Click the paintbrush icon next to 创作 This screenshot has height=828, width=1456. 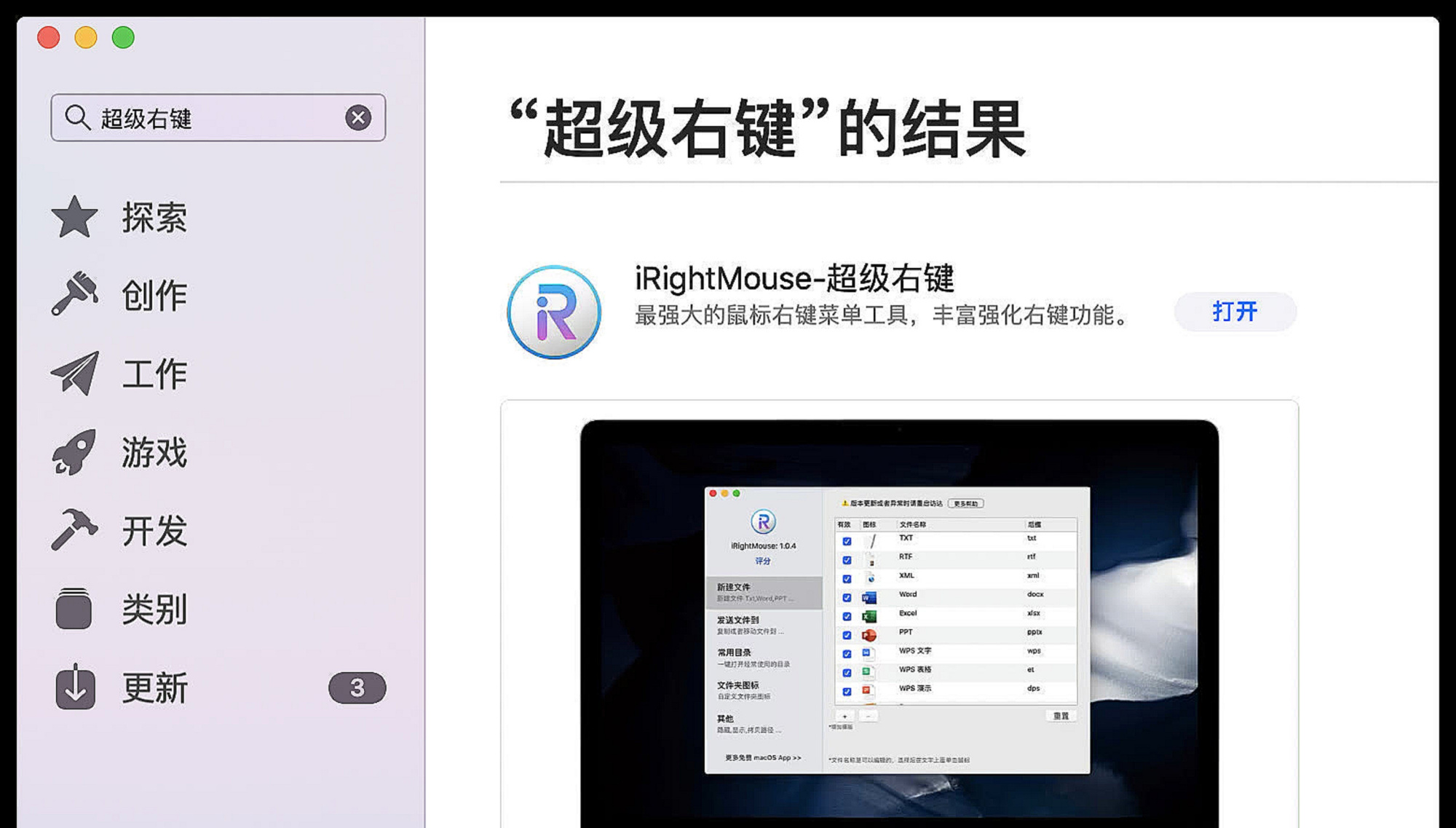(74, 294)
